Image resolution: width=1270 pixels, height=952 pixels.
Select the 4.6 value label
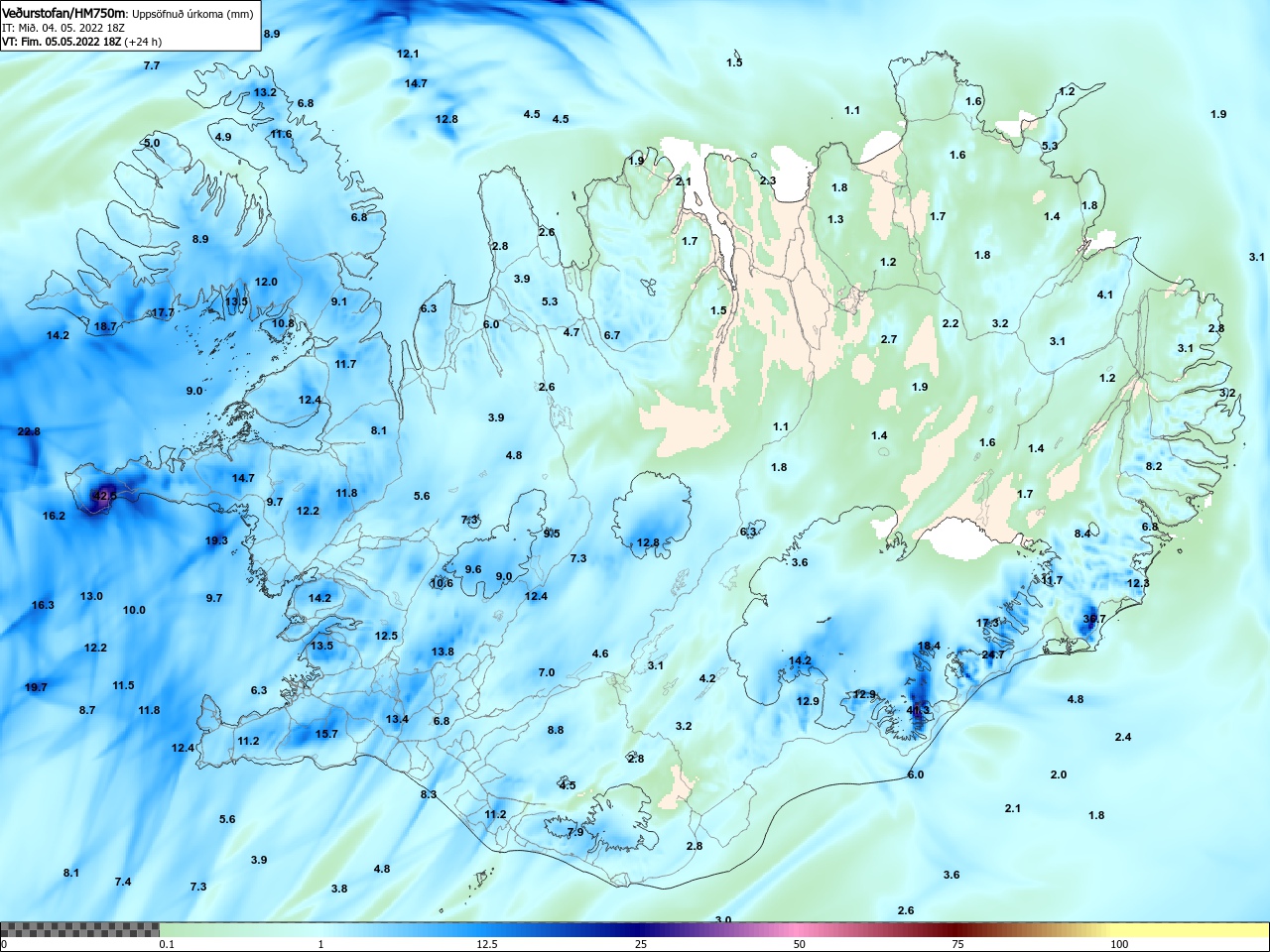click(x=600, y=654)
